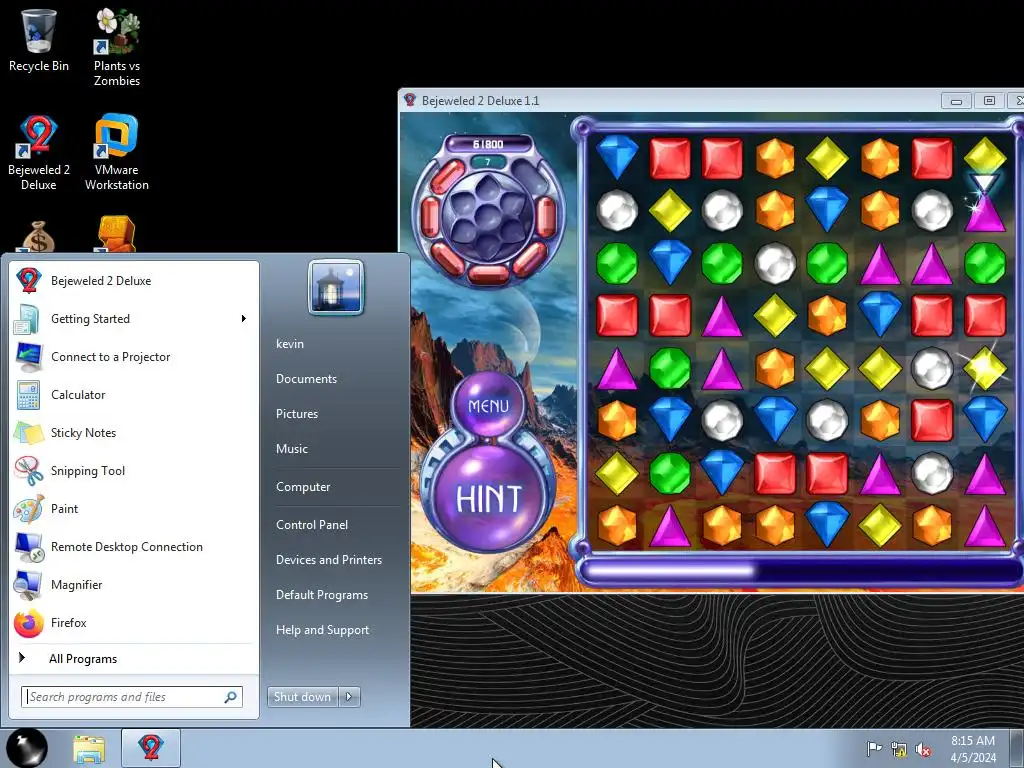Click the Getting Started icon
Image resolution: width=1024 pixels, height=768 pixels.
click(28, 319)
